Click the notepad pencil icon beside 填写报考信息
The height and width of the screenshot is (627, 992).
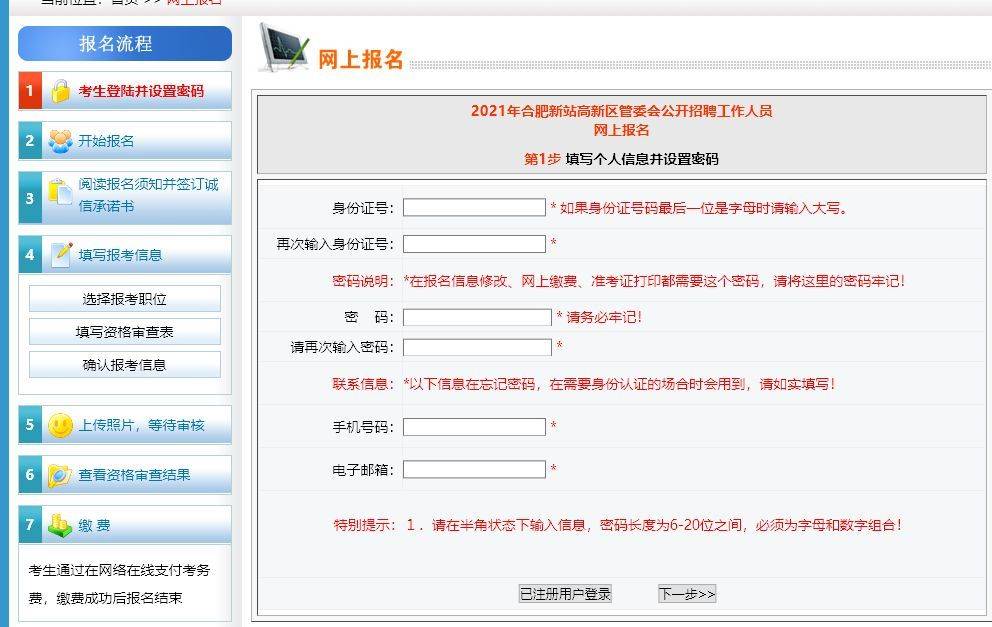[x=62, y=254]
